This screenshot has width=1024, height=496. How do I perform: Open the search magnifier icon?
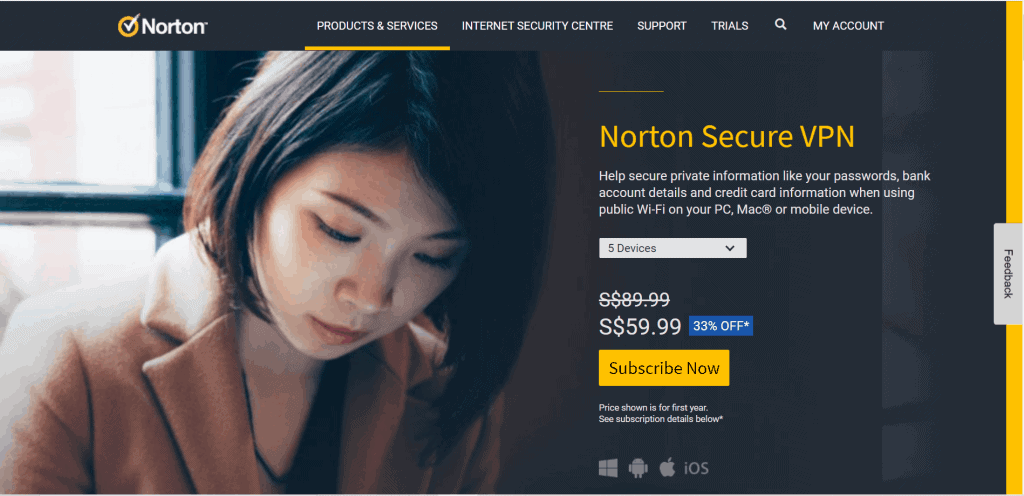pos(780,25)
